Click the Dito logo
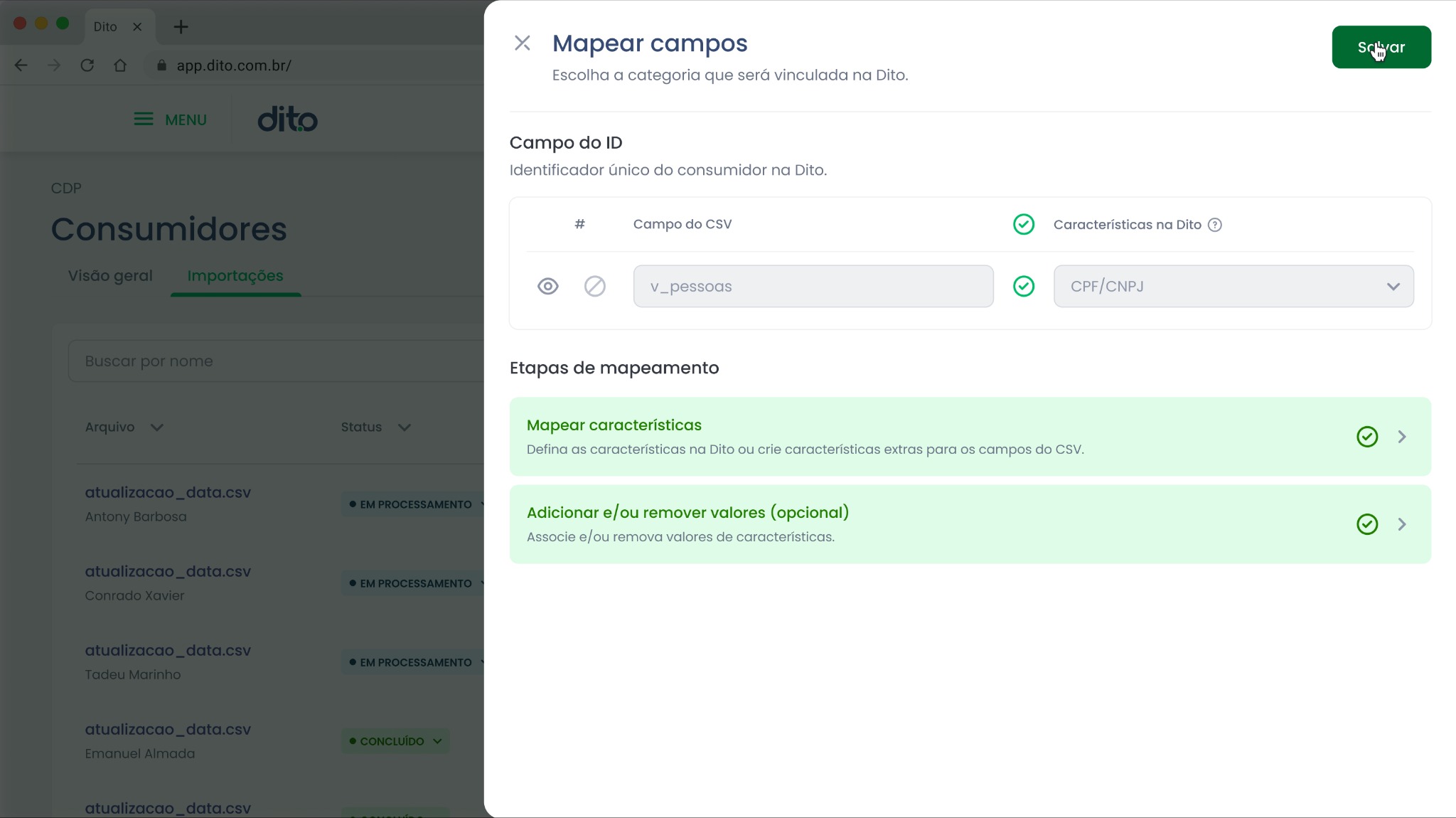1456x818 pixels. click(x=287, y=119)
